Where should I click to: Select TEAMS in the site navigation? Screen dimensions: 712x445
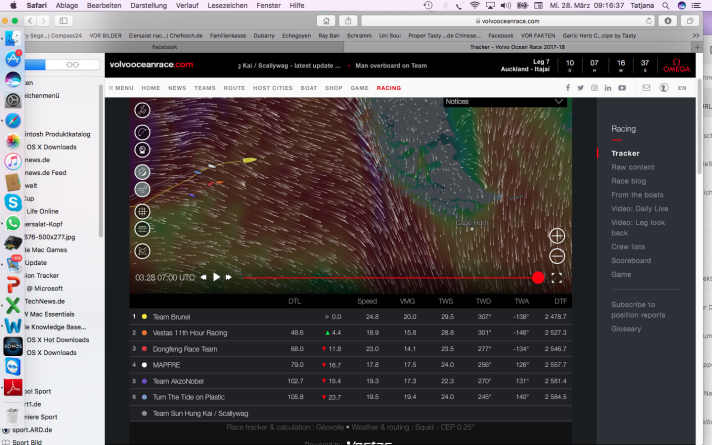[205, 88]
